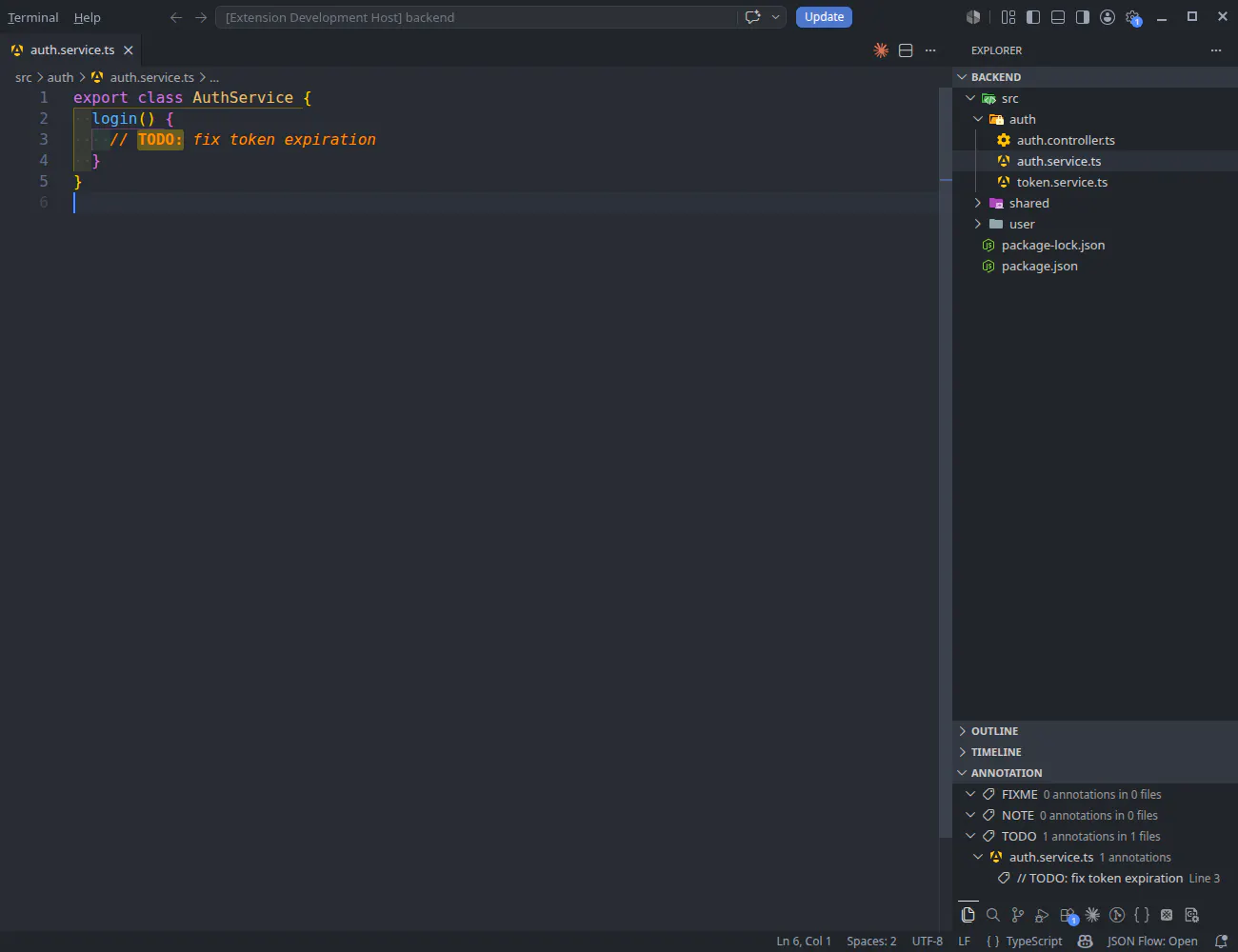Open the Explorer Views and More Actions menu
This screenshot has width=1238, height=952.
click(1216, 50)
